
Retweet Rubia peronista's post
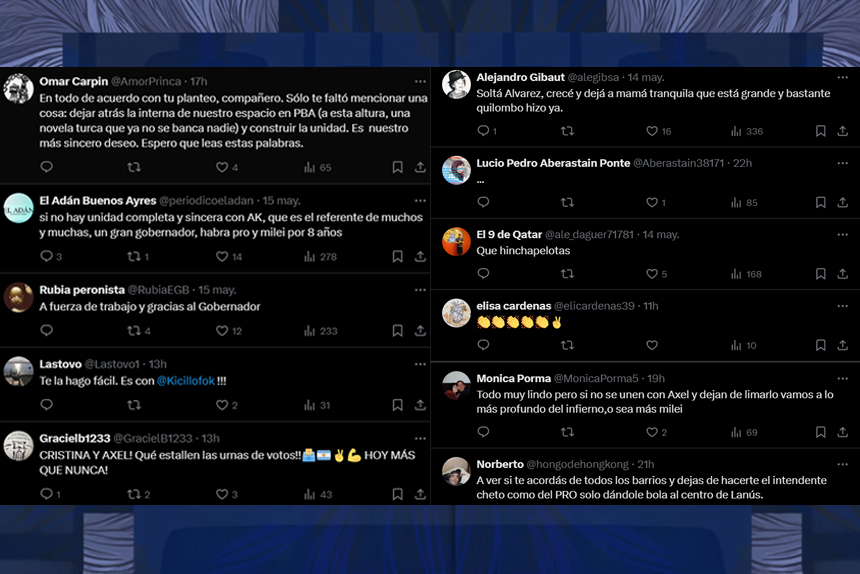point(134,331)
